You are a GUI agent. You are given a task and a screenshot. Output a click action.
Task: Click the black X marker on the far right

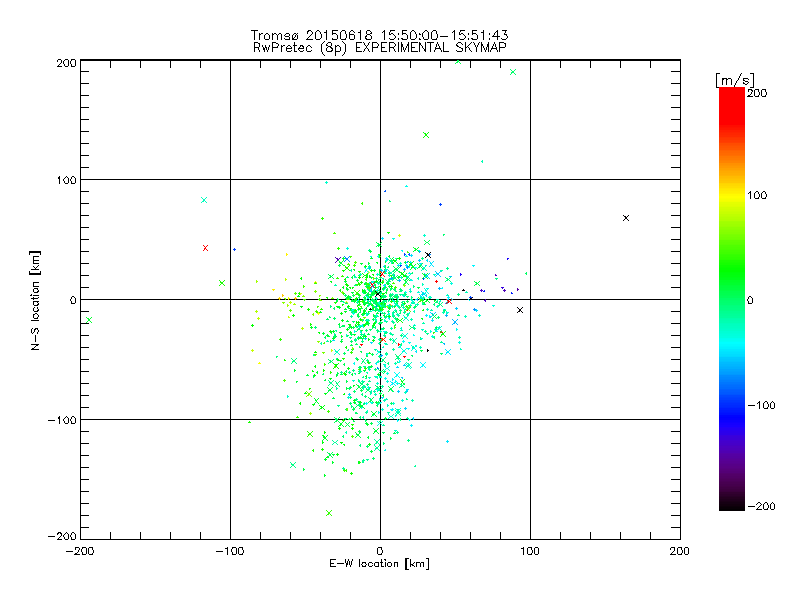click(x=626, y=218)
